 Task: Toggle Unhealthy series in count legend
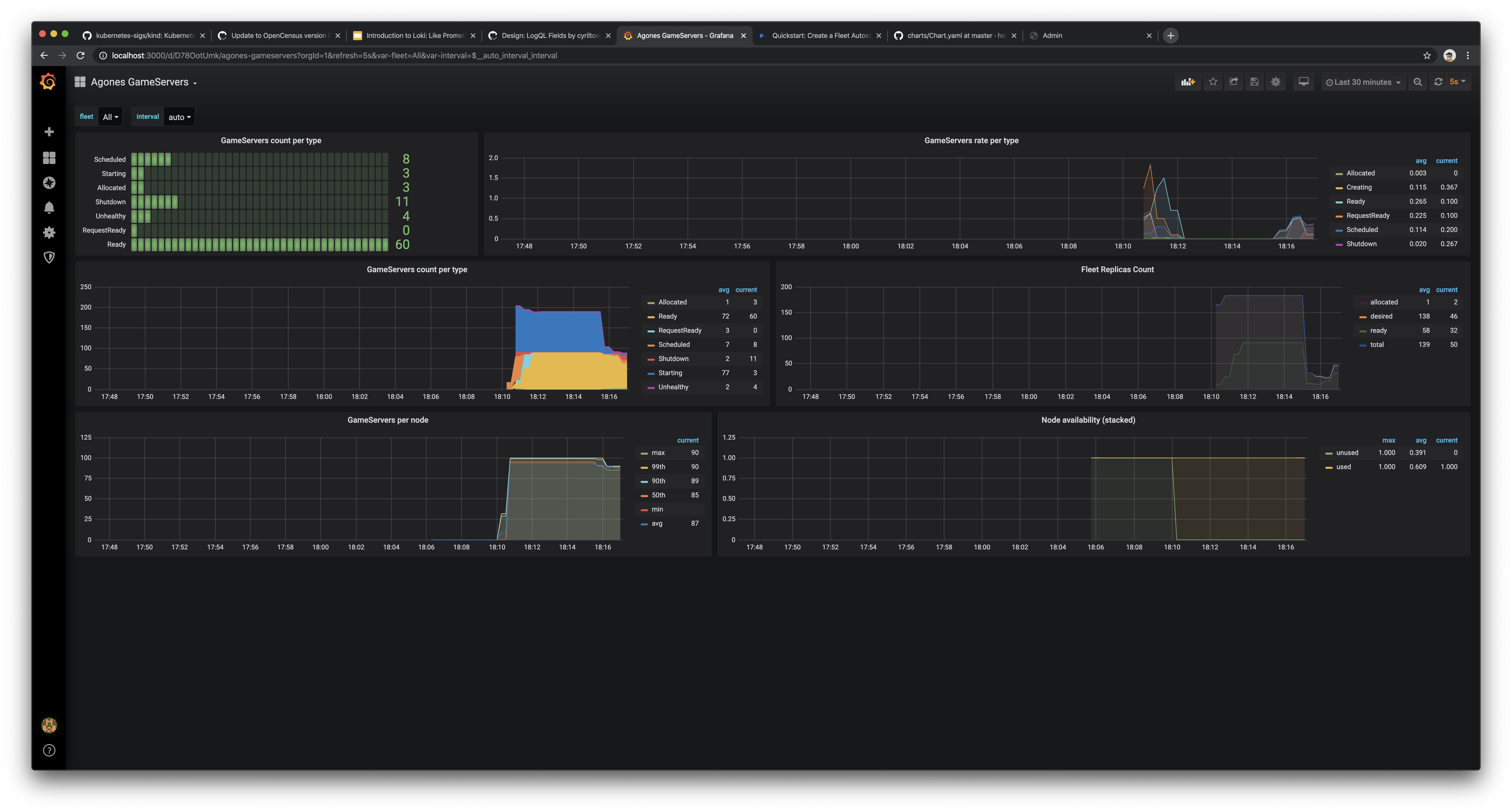(x=673, y=387)
